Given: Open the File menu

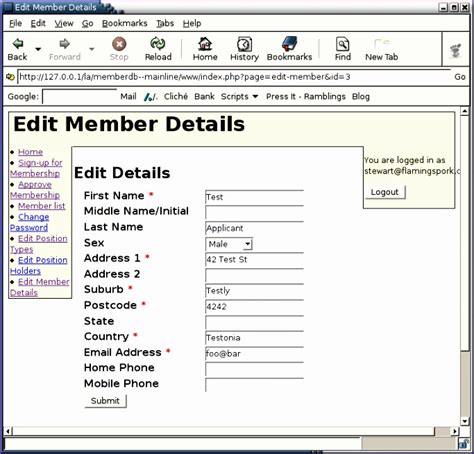Looking at the screenshot, I should pyautogui.click(x=15, y=24).
